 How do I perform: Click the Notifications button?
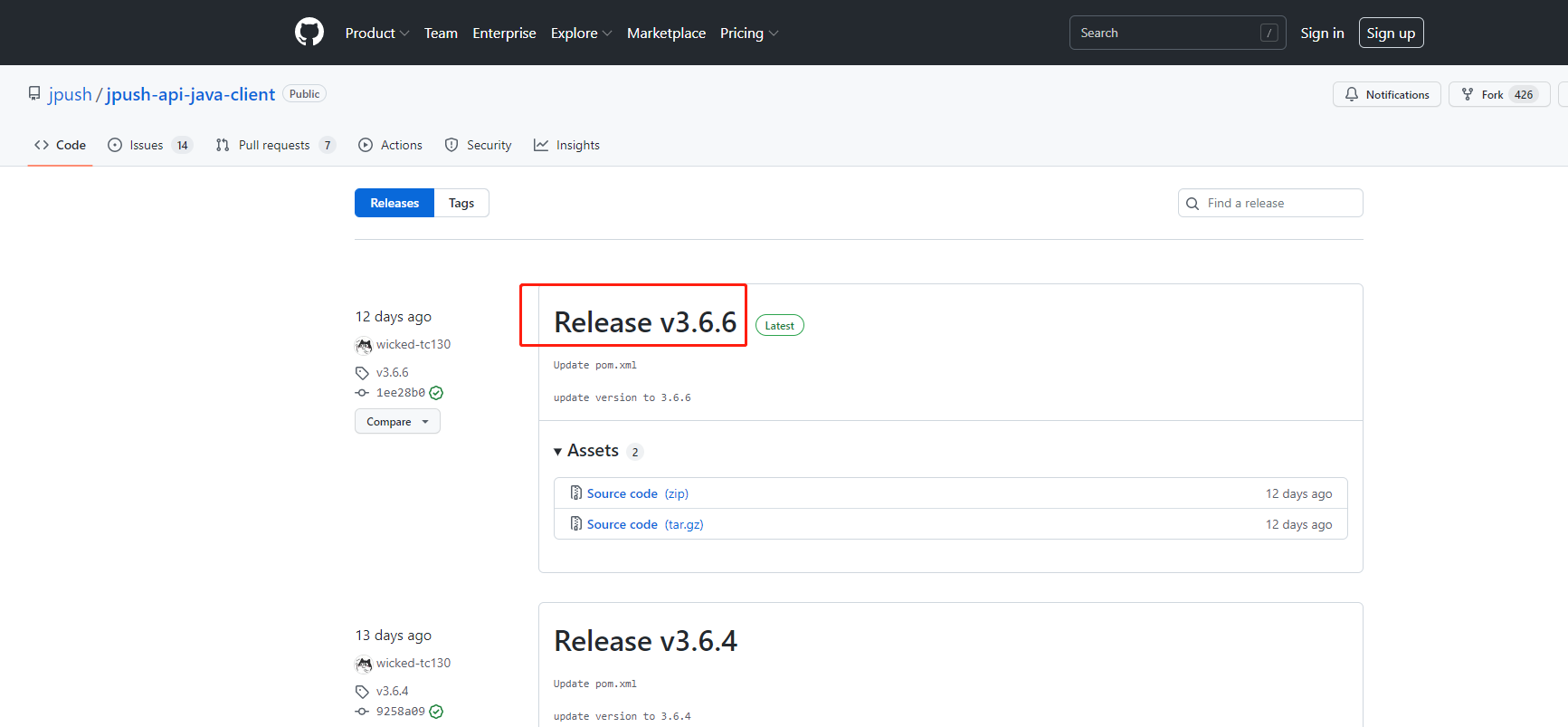pos(1387,94)
